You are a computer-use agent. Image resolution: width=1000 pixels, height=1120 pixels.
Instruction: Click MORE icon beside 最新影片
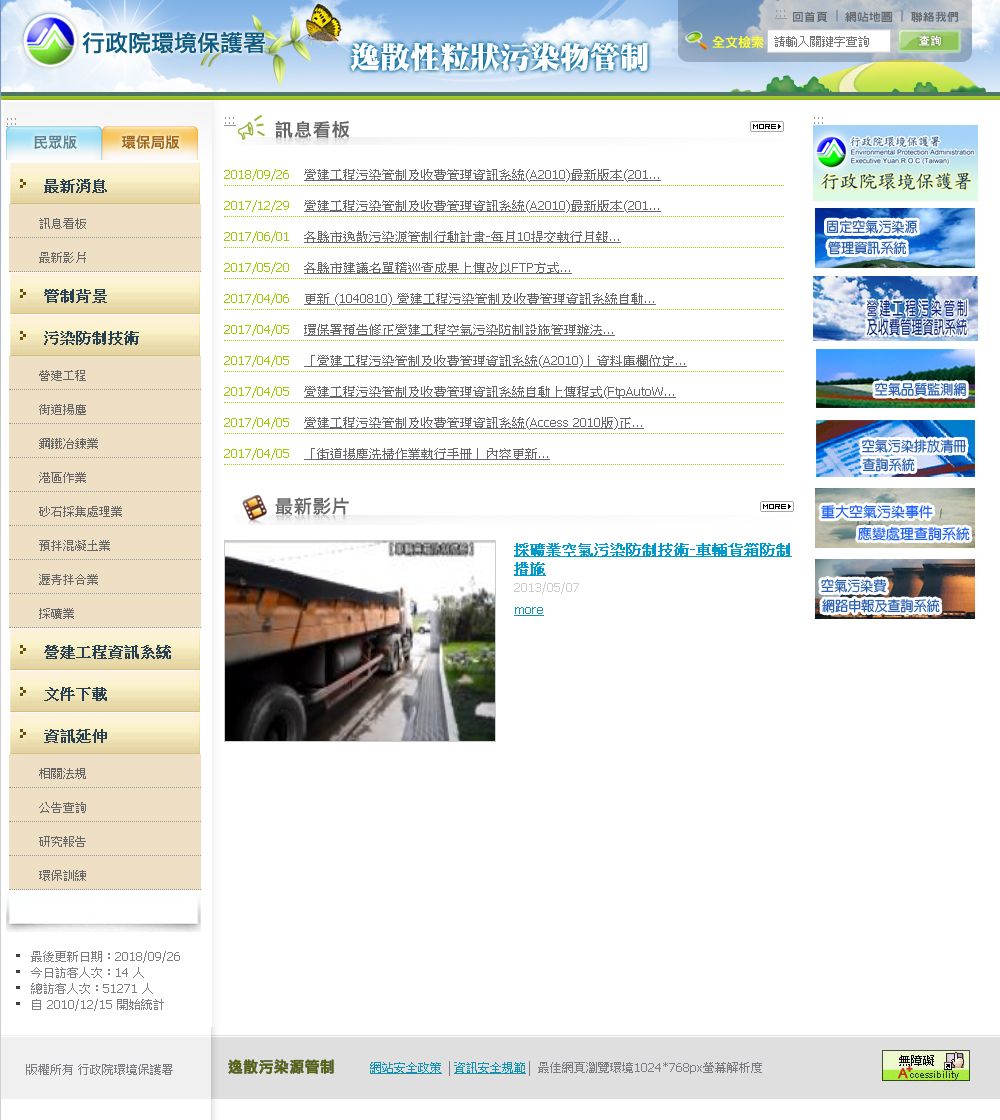click(x=776, y=506)
